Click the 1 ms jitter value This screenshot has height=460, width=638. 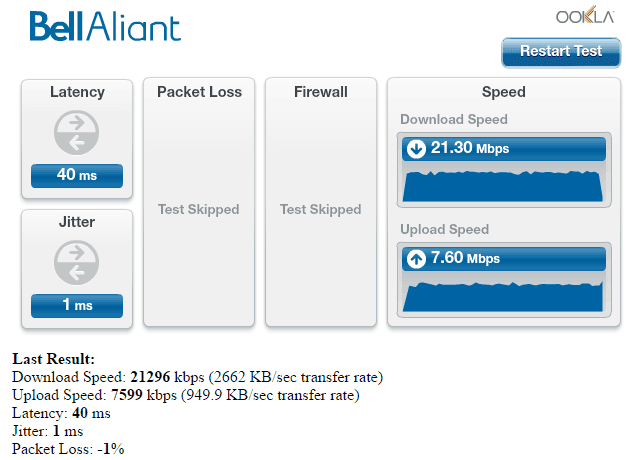tap(76, 305)
